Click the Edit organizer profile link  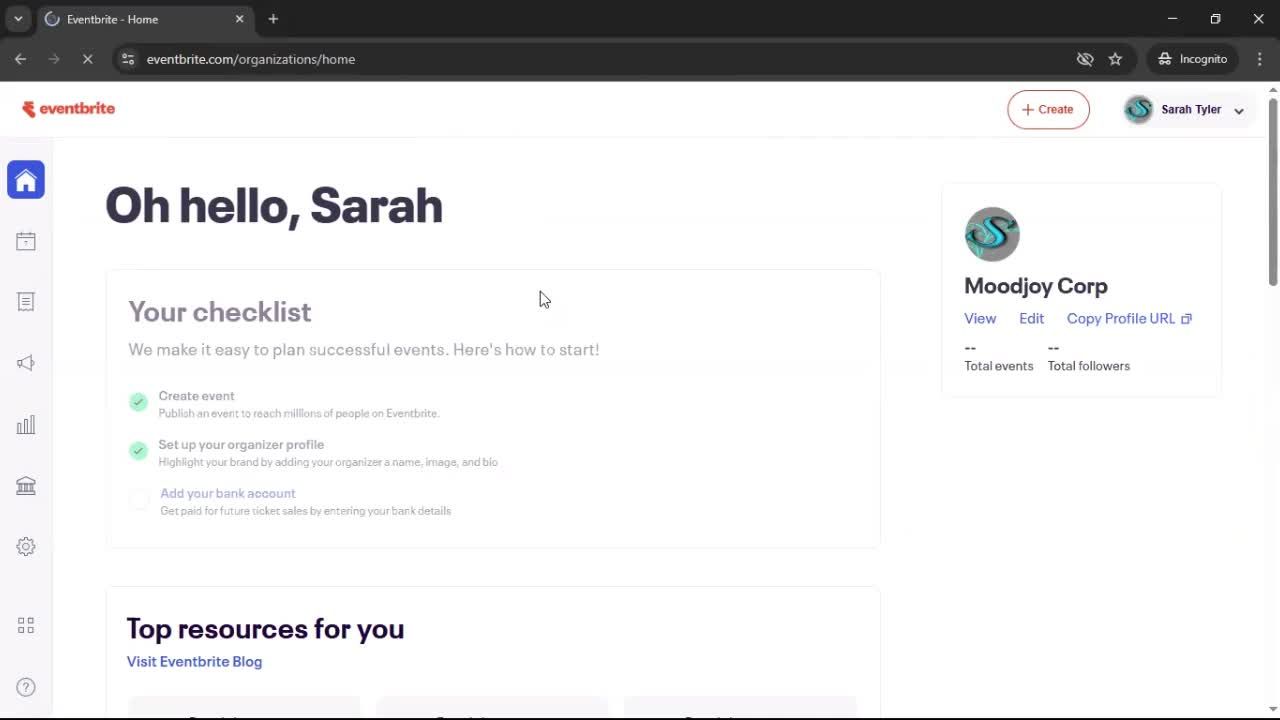[1031, 318]
